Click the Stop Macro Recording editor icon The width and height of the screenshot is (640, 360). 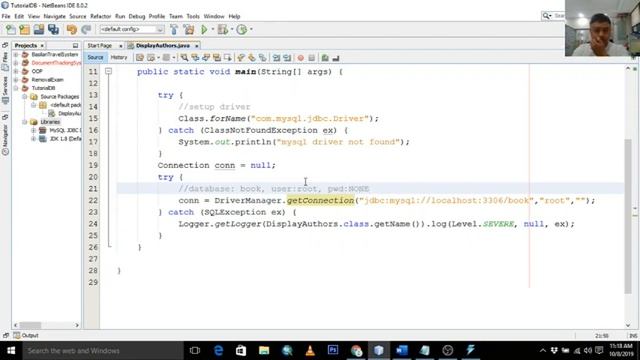(x=311, y=58)
